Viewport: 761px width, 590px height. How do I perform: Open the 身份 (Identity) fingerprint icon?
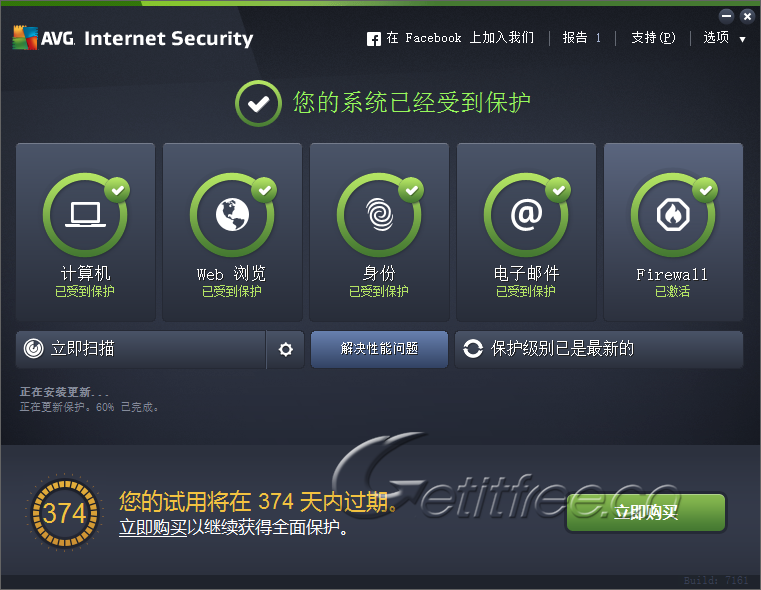click(379, 214)
